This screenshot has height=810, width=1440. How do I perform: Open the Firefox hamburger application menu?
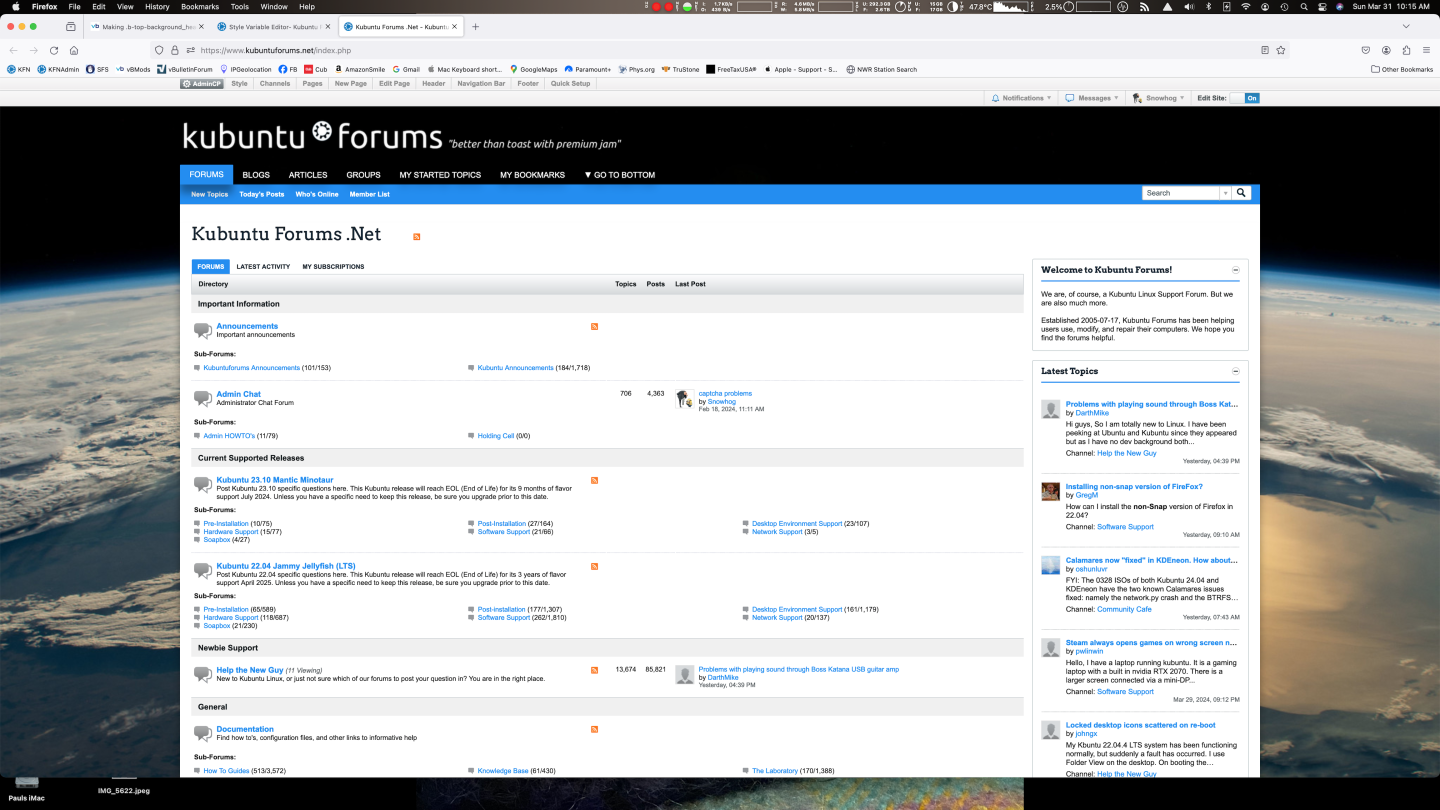(1426, 50)
